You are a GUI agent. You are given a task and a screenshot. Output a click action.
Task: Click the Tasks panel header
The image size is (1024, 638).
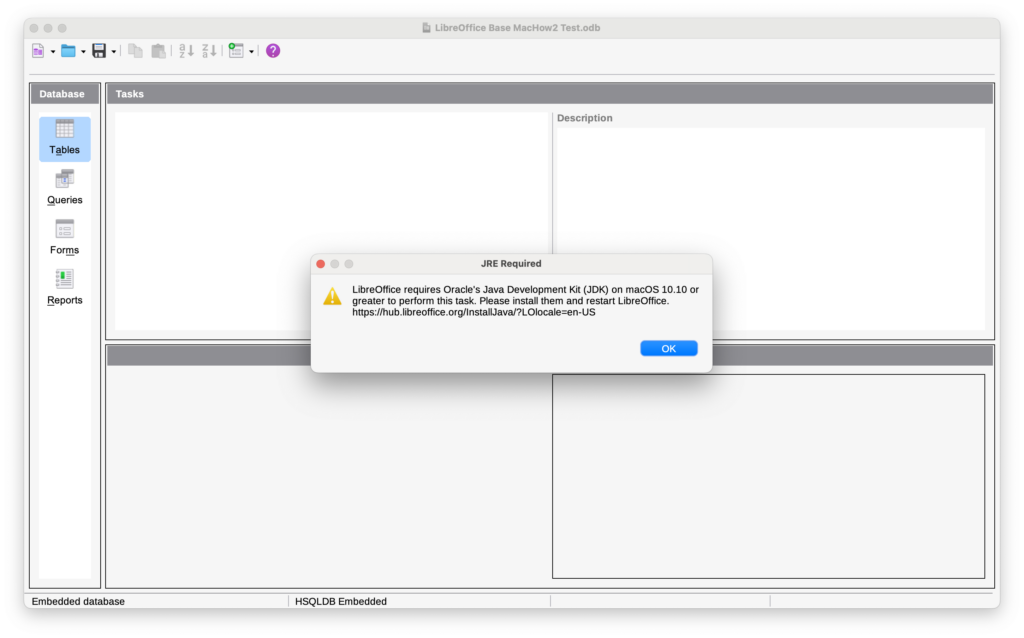click(550, 94)
